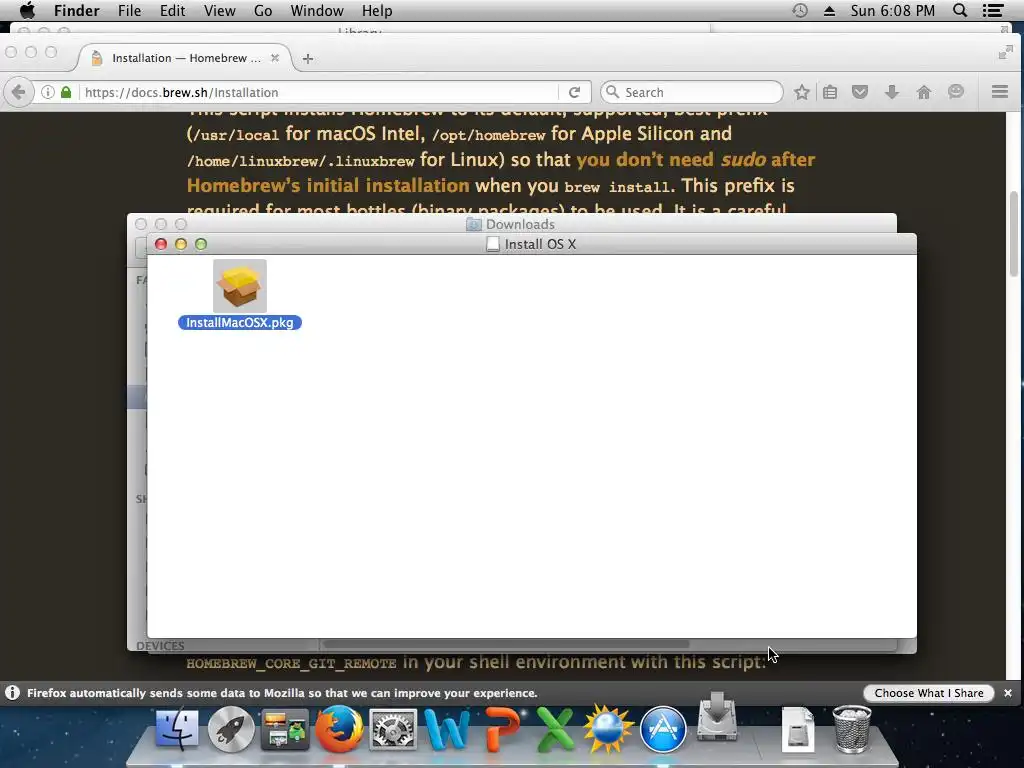Launch Microsoft Excel from the Dock
Image resolution: width=1024 pixels, height=768 pixels.
click(554, 729)
